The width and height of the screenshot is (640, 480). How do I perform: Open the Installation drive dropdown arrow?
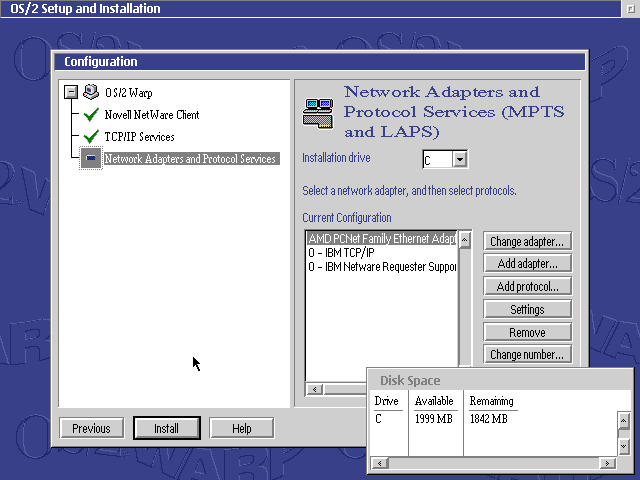(460, 159)
